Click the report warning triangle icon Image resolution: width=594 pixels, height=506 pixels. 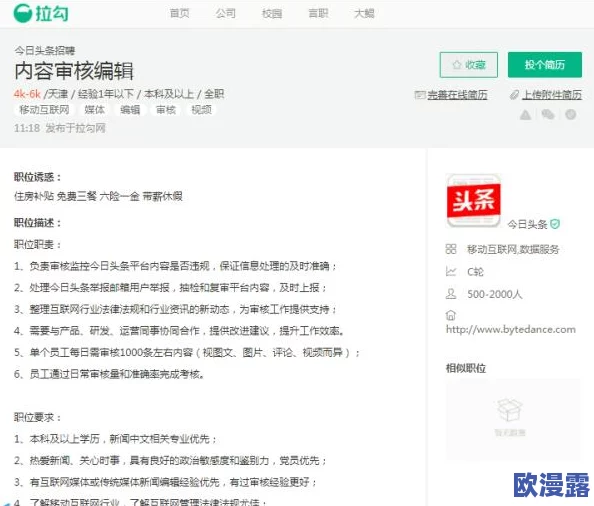coord(525,114)
